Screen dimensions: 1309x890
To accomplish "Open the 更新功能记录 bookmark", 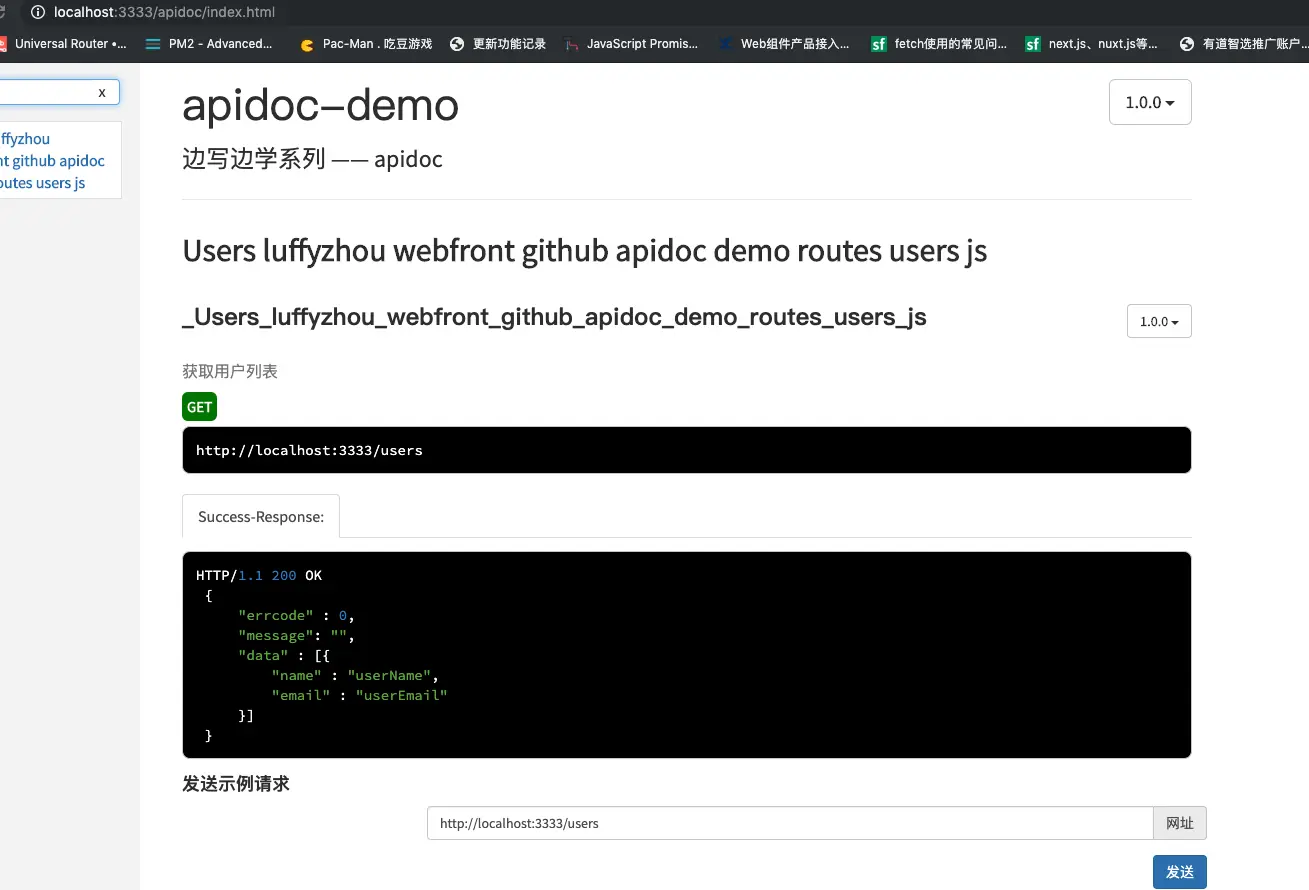I will point(498,43).
